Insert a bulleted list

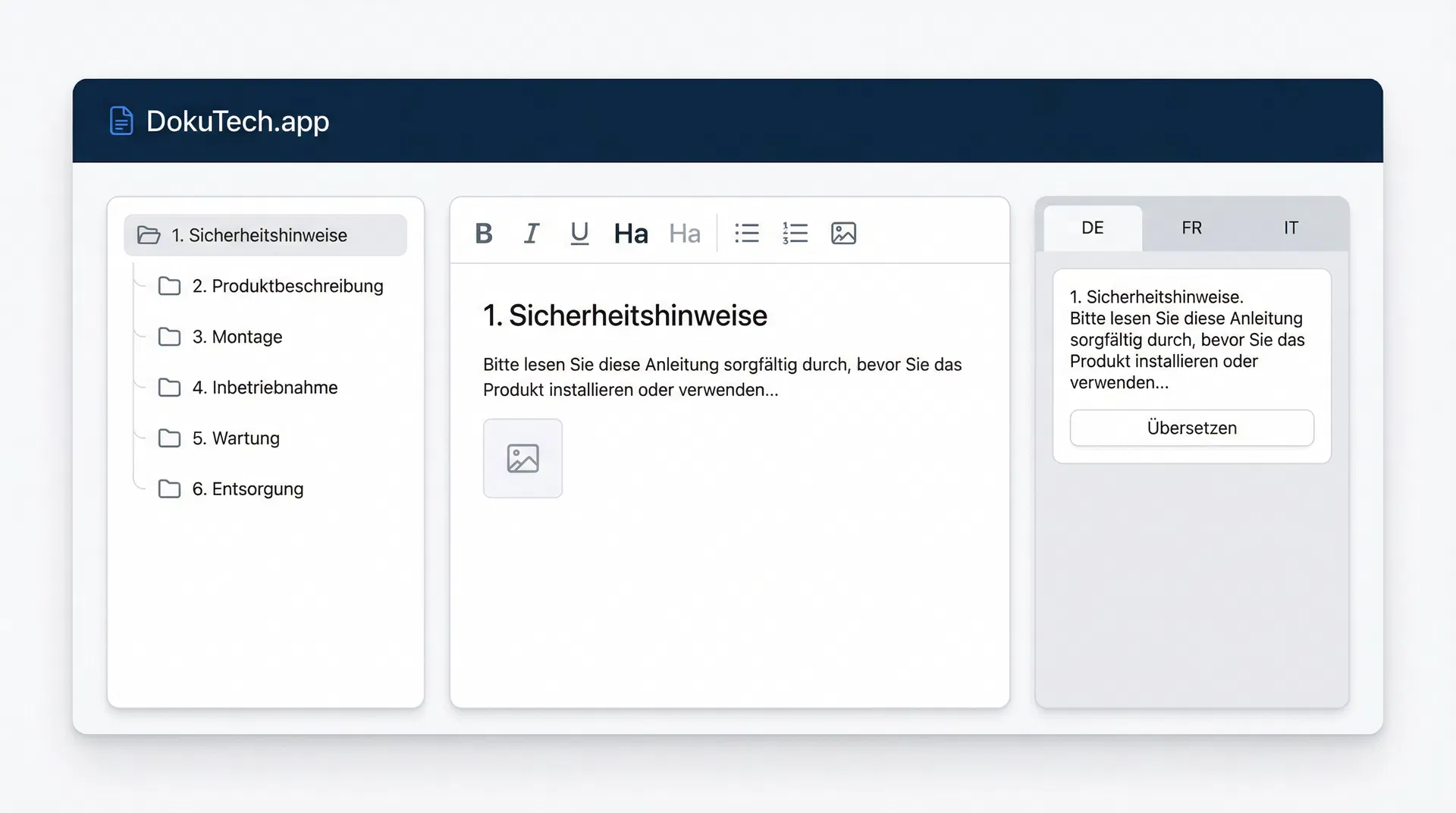coord(747,234)
